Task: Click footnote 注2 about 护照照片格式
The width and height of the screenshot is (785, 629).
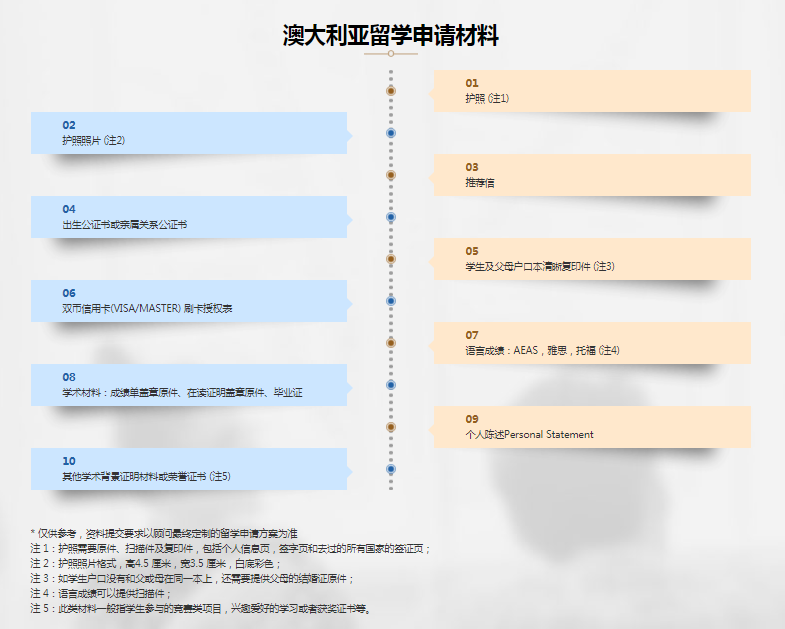Action: pos(156,563)
